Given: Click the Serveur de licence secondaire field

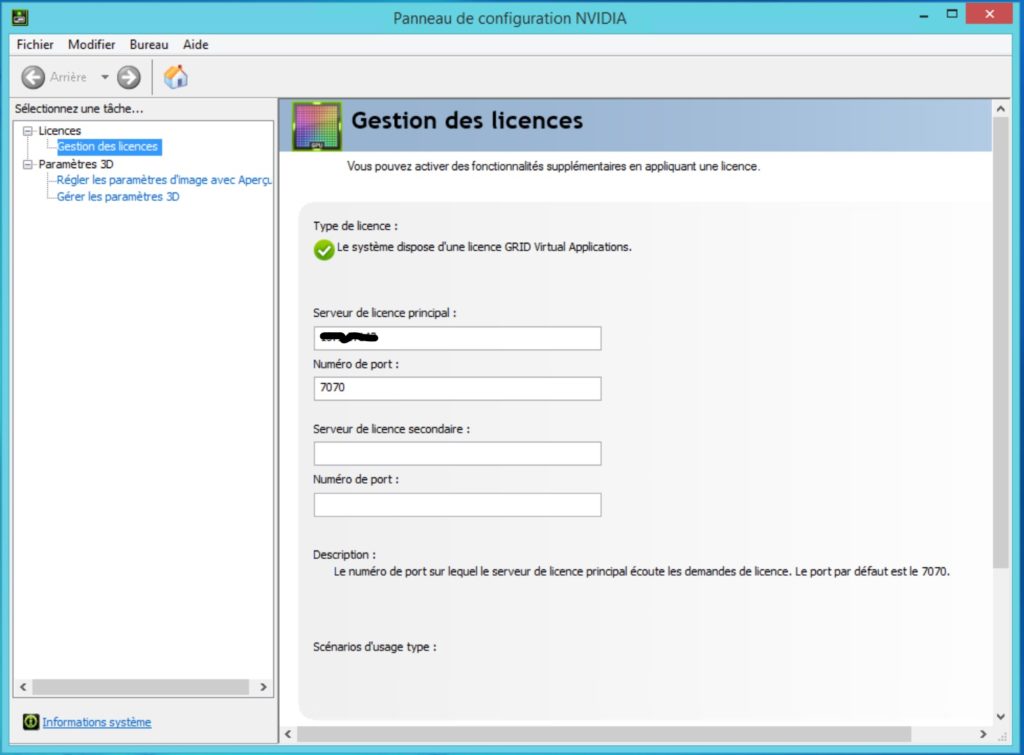Looking at the screenshot, I should click(457, 454).
